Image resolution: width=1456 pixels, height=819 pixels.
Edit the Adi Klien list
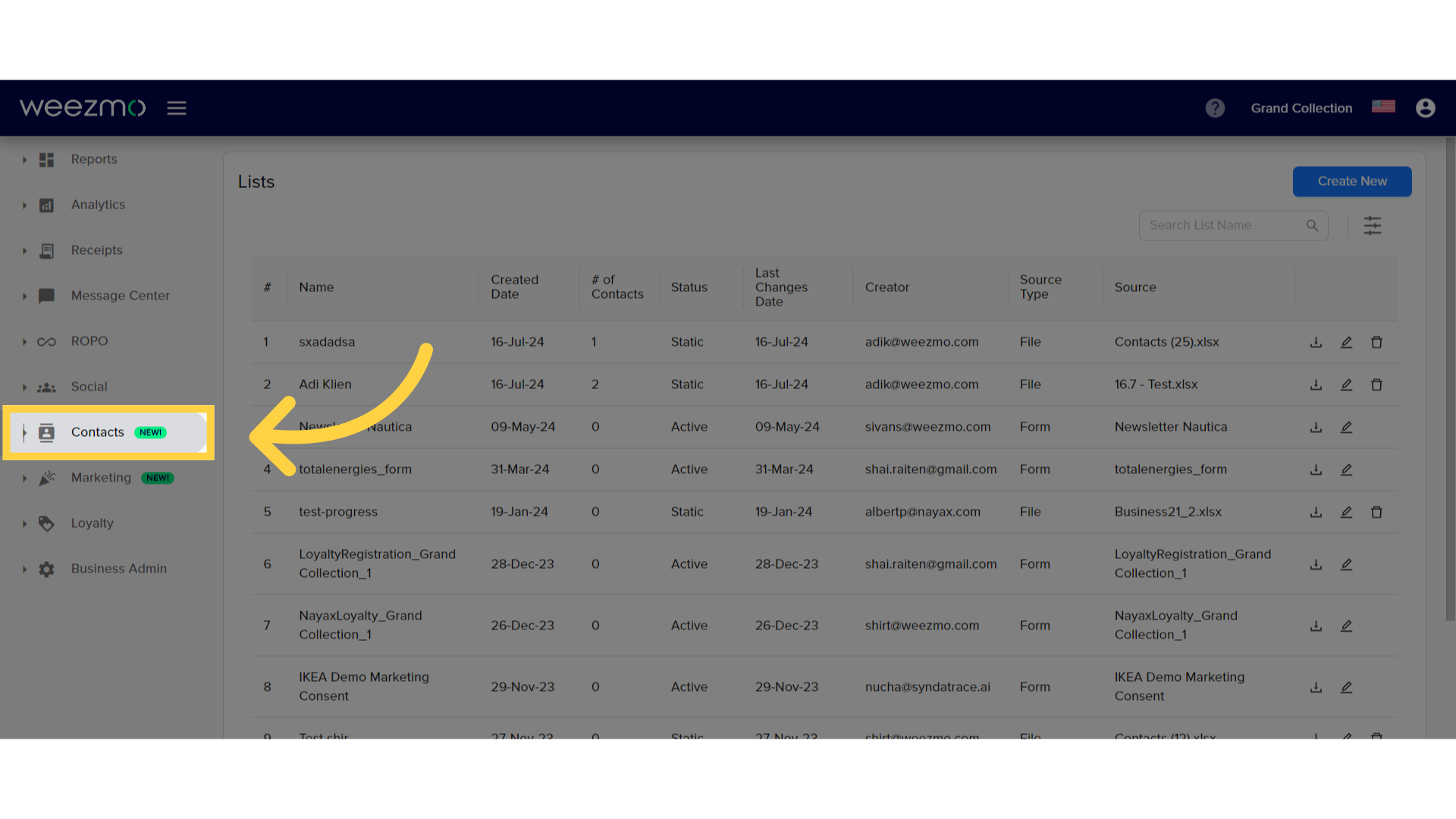point(1346,384)
